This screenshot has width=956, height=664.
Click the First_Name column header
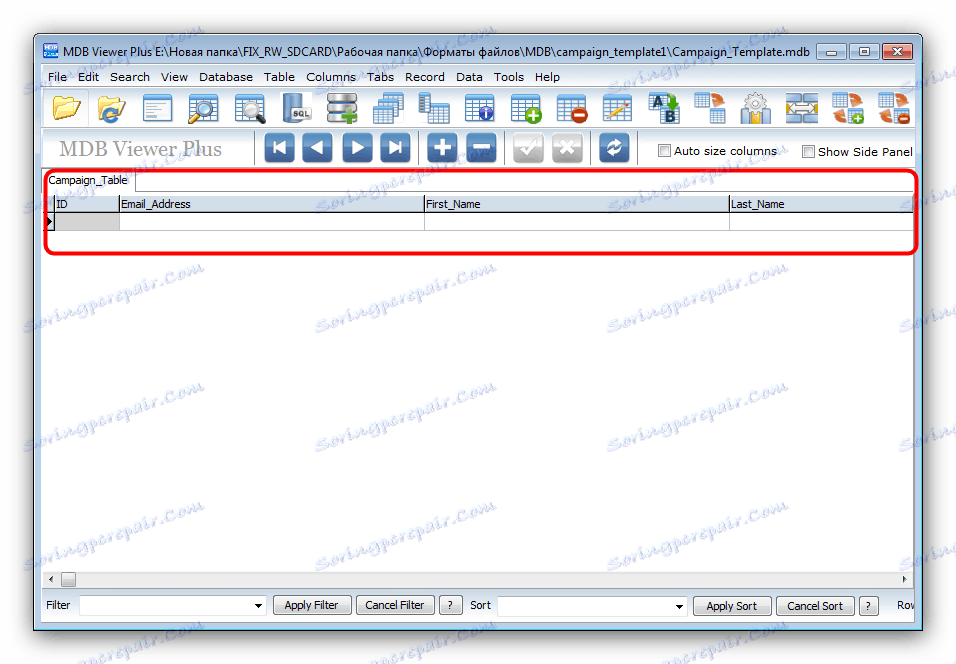tap(577, 204)
